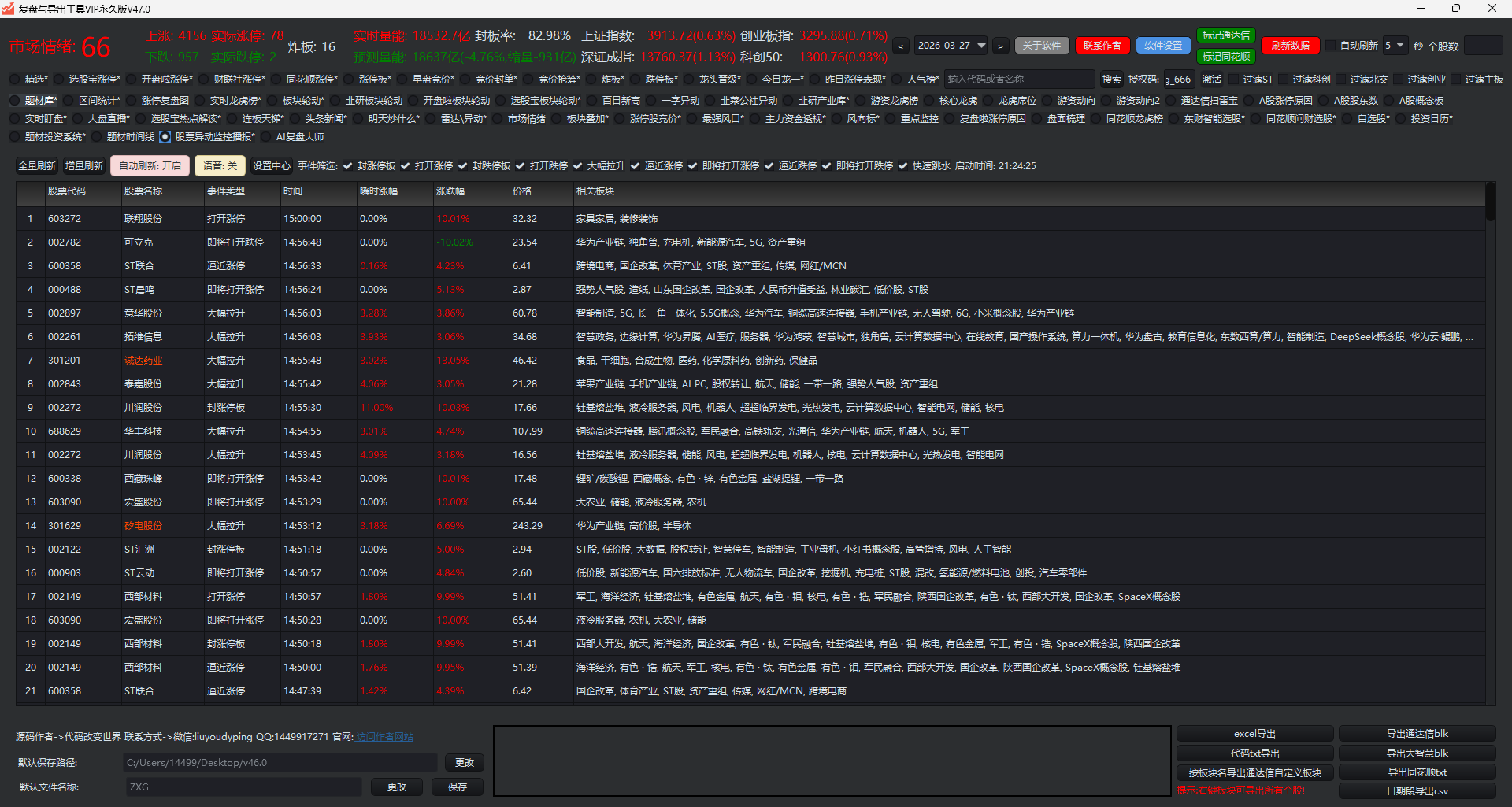Uncheck the 封涨停板 event filter
Image resolution: width=1512 pixels, height=807 pixels.
tap(348, 166)
